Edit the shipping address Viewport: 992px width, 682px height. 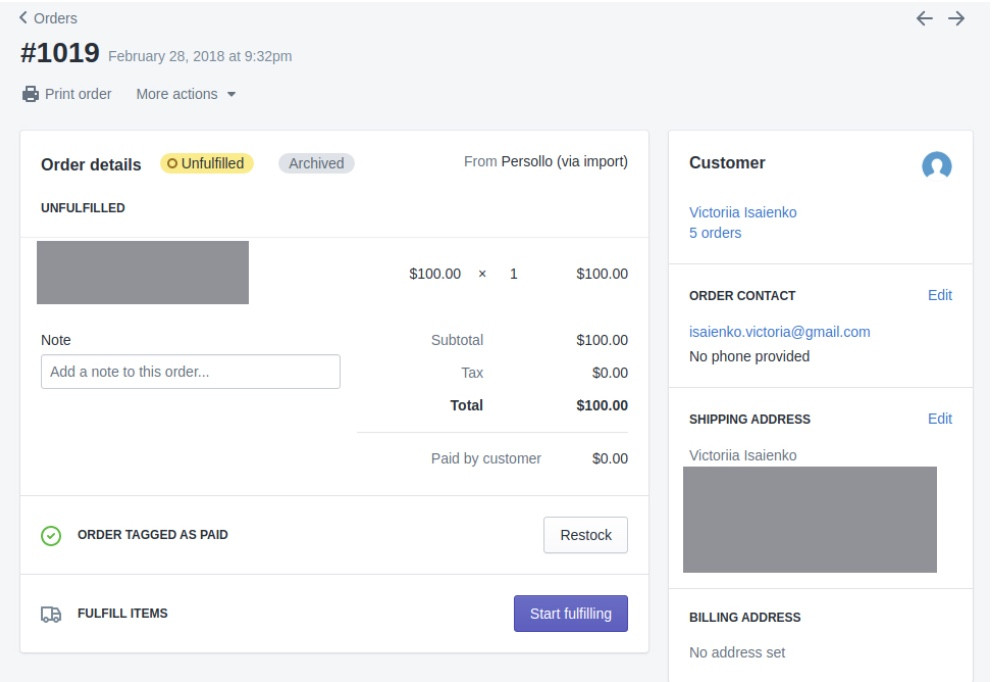click(x=939, y=419)
